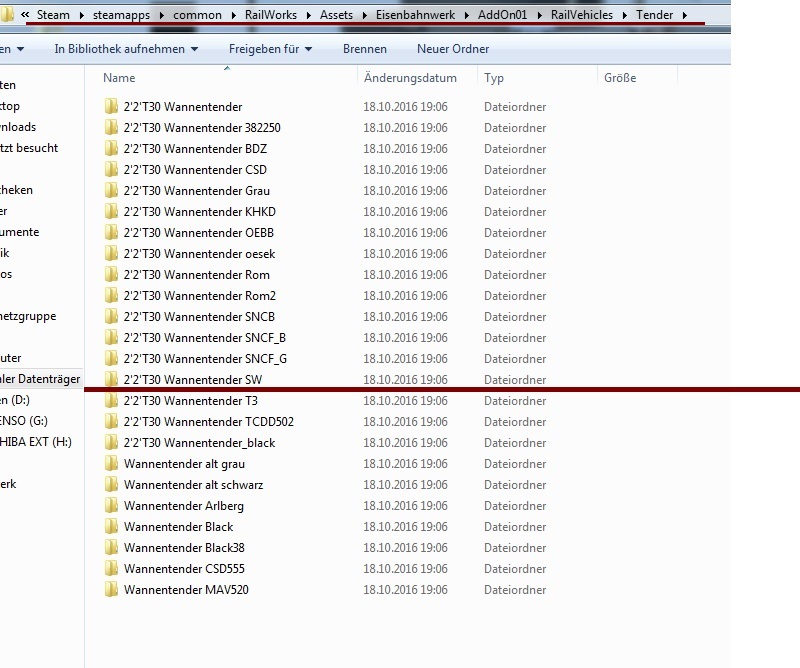The width and height of the screenshot is (800, 668).
Task: Expand breadcrumb arrow after Assets
Action: [365, 15]
